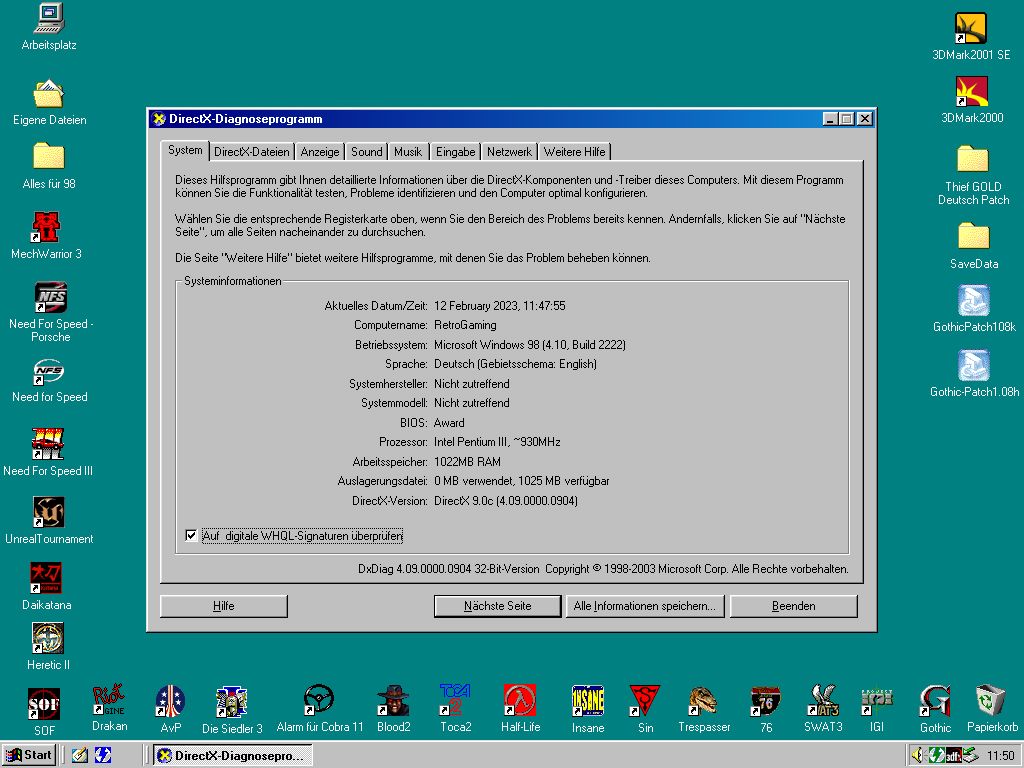
Task: Open the Netzwerk tab
Action: pos(509,152)
